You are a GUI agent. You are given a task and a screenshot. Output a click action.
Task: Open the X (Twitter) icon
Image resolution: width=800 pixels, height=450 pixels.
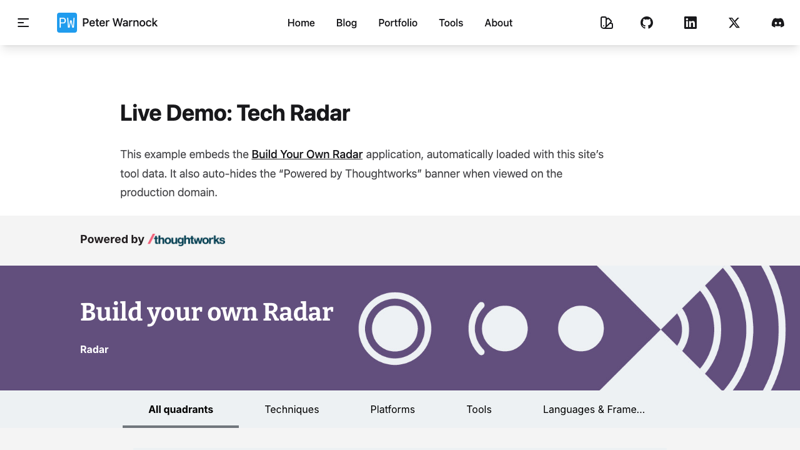734,22
